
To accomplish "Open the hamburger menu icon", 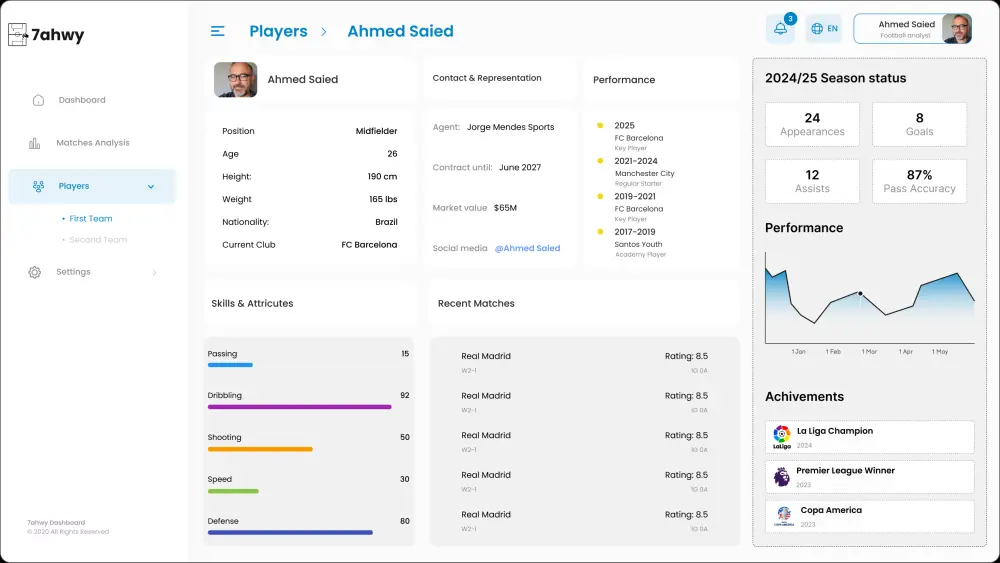I will coord(217,31).
